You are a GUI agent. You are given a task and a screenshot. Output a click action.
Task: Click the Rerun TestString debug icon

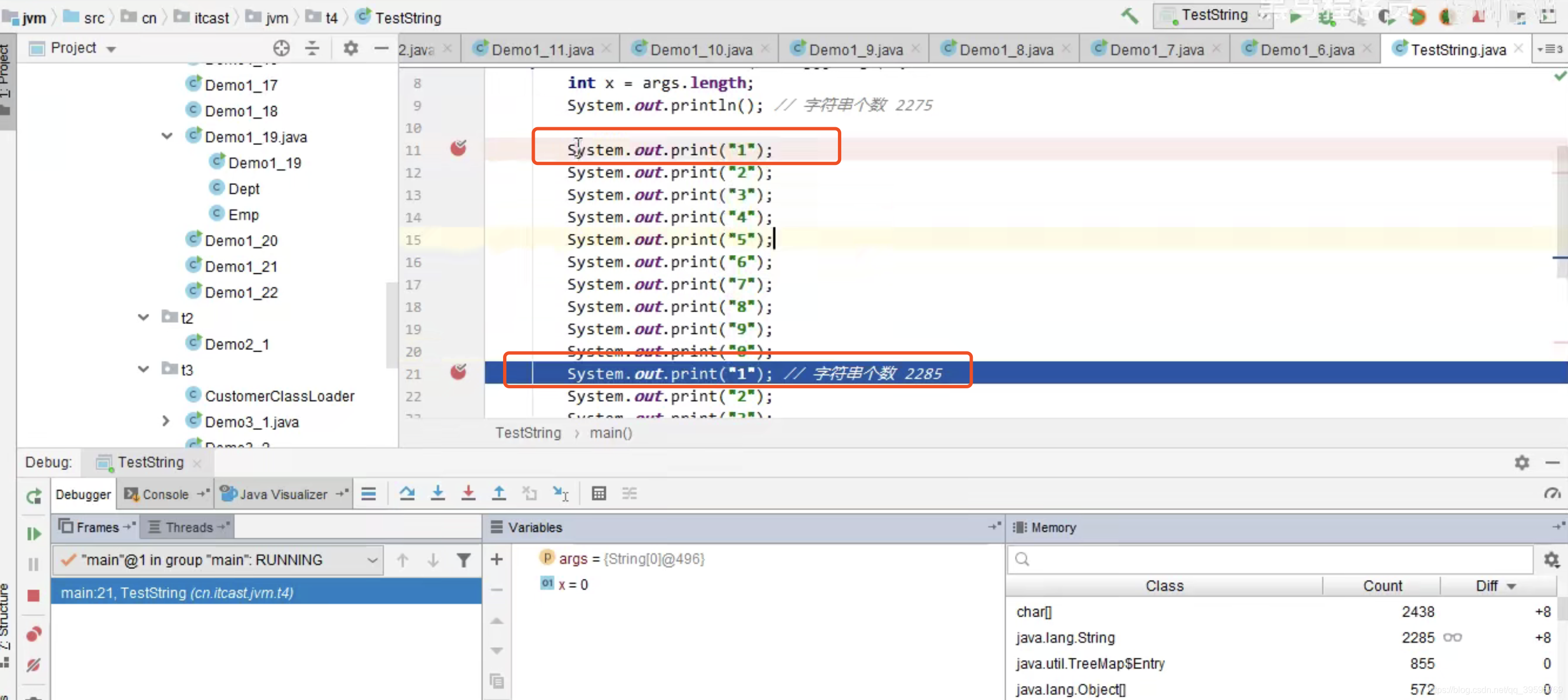[33, 496]
